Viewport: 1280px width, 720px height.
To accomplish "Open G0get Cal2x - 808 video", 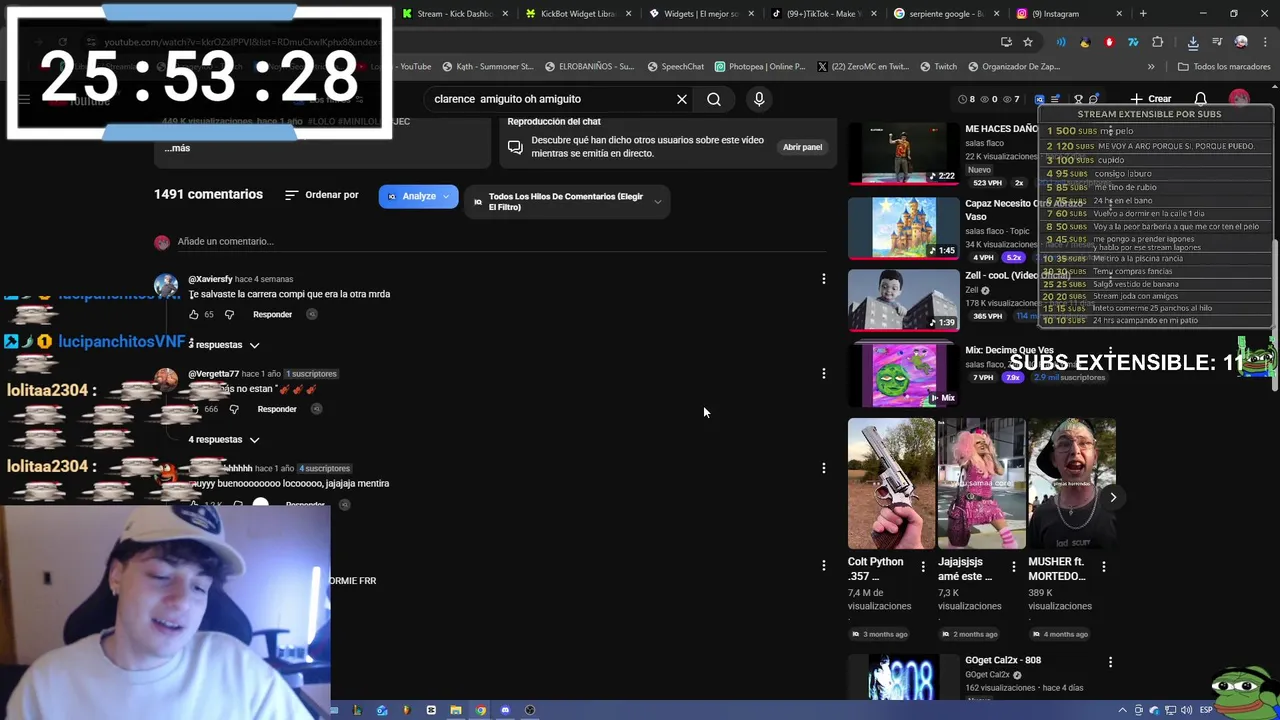I will pos(904,678).
